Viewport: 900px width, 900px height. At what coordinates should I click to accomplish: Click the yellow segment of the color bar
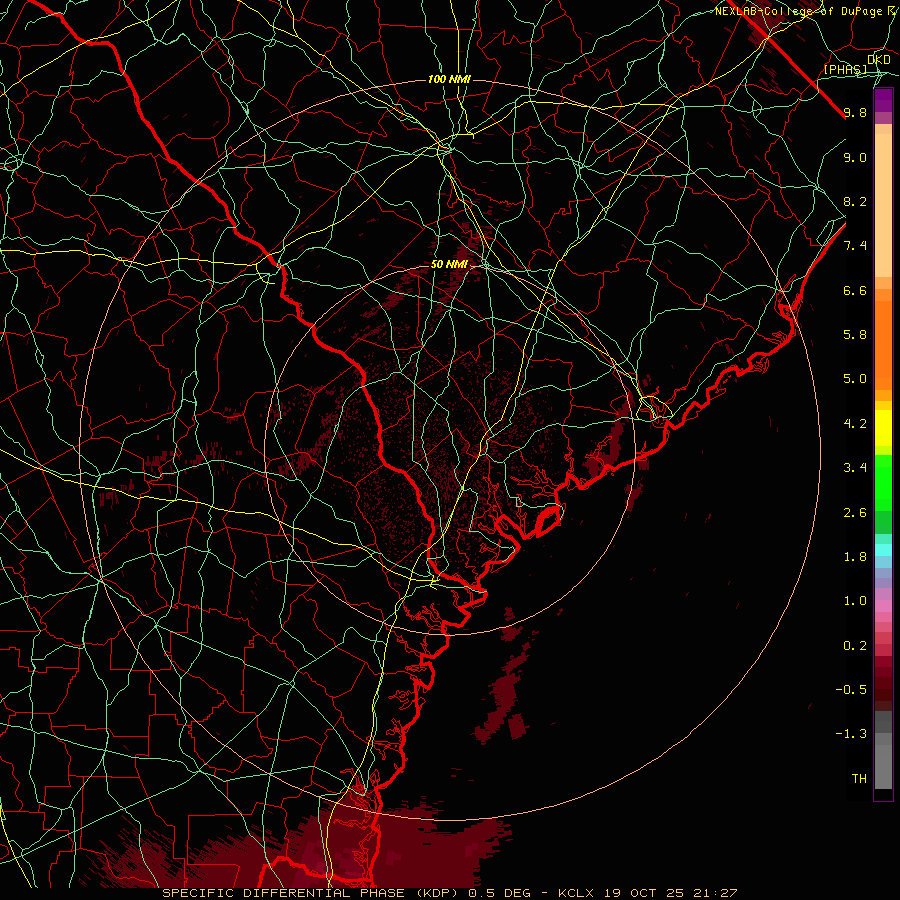[x=883, y=428]
